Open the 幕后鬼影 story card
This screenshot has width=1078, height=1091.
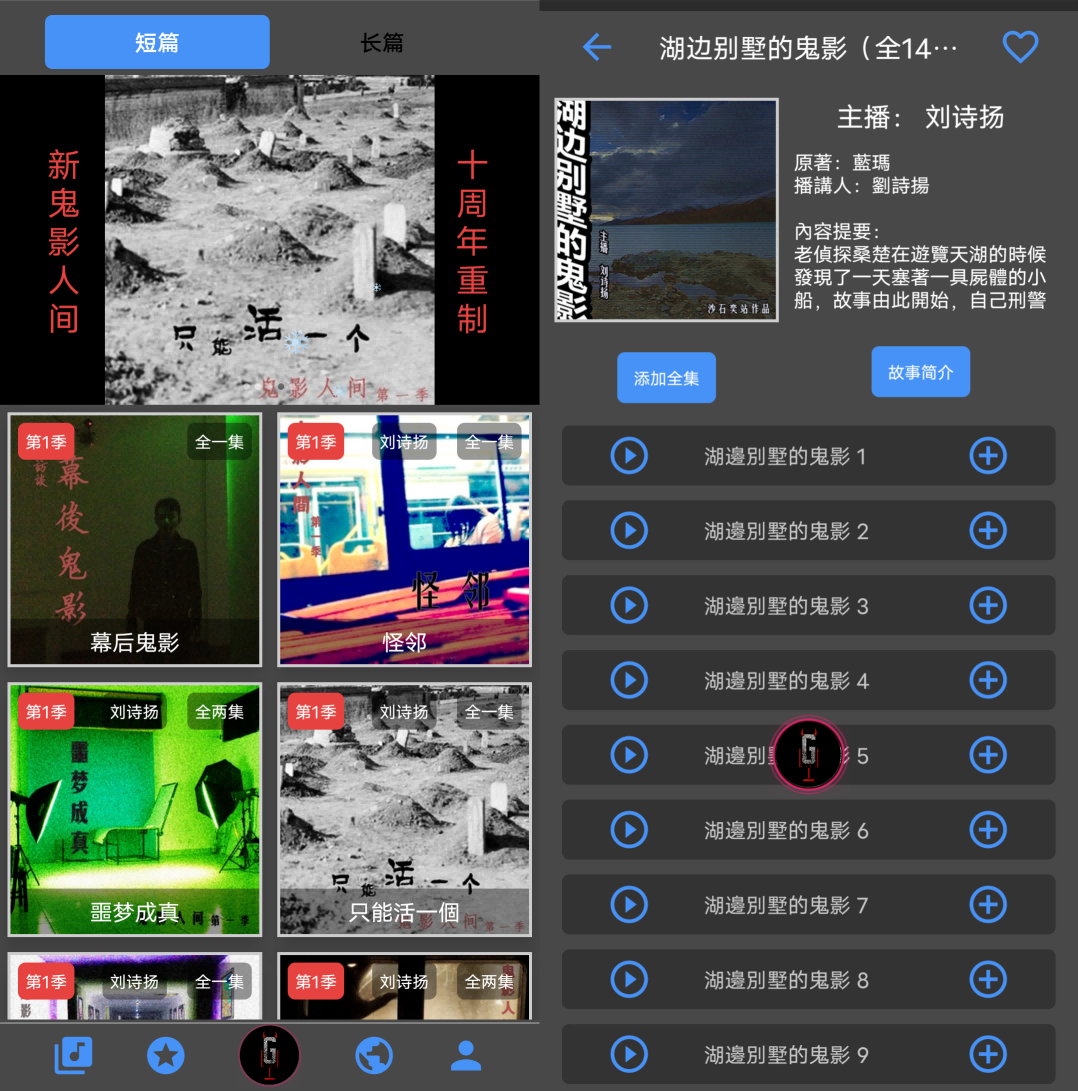pyautogui.click(x=134, y=539)
